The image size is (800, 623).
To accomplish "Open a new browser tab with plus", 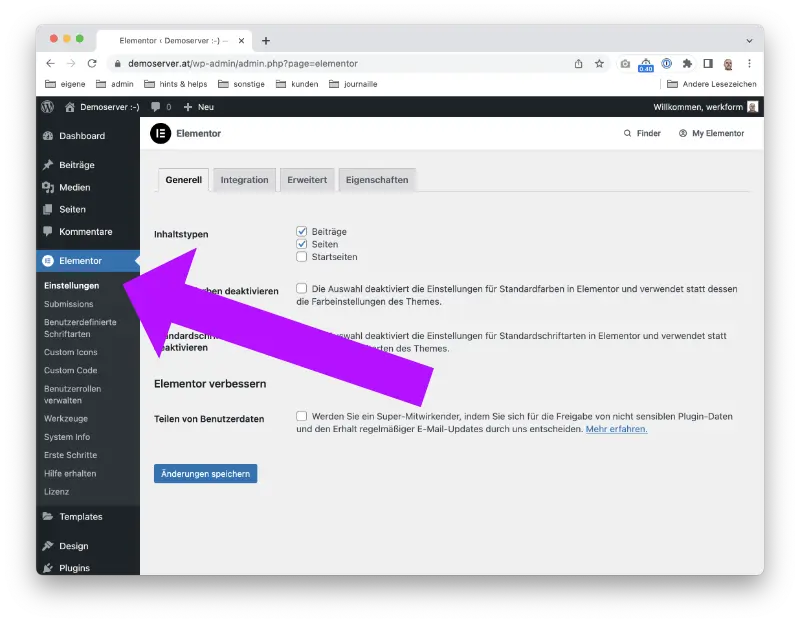I will coord(266,40).
